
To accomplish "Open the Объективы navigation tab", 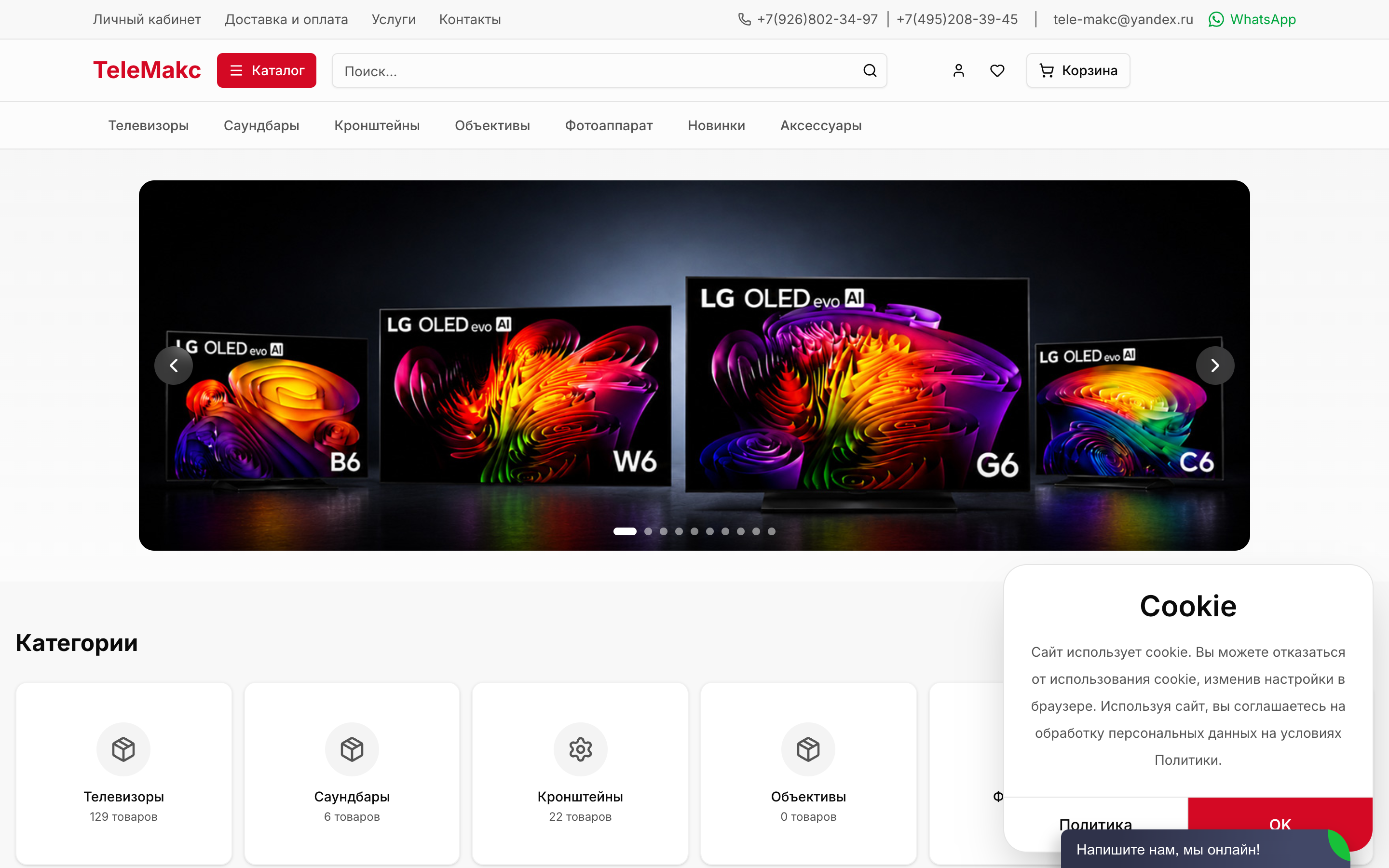I will click(x=492, y=126).
